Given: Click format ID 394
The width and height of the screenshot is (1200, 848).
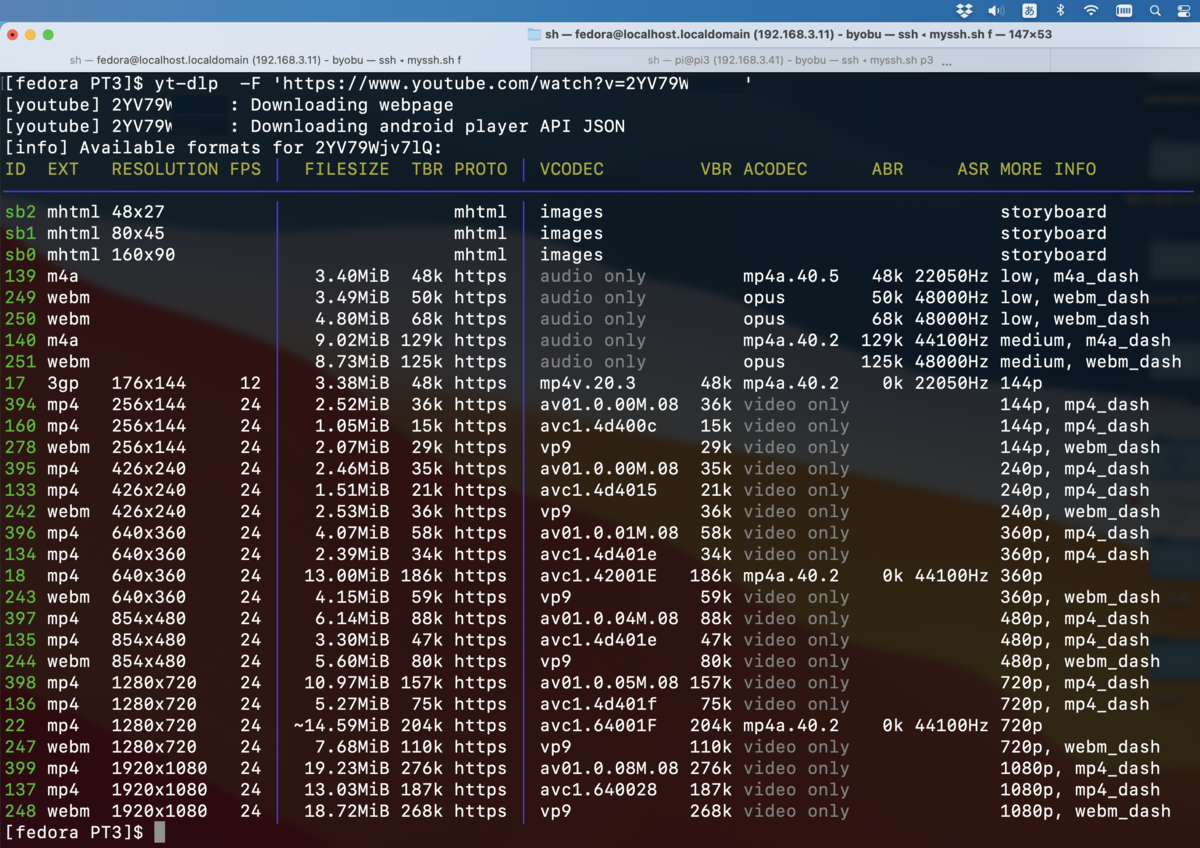Looking at the screenshot, I should (21, 405).
